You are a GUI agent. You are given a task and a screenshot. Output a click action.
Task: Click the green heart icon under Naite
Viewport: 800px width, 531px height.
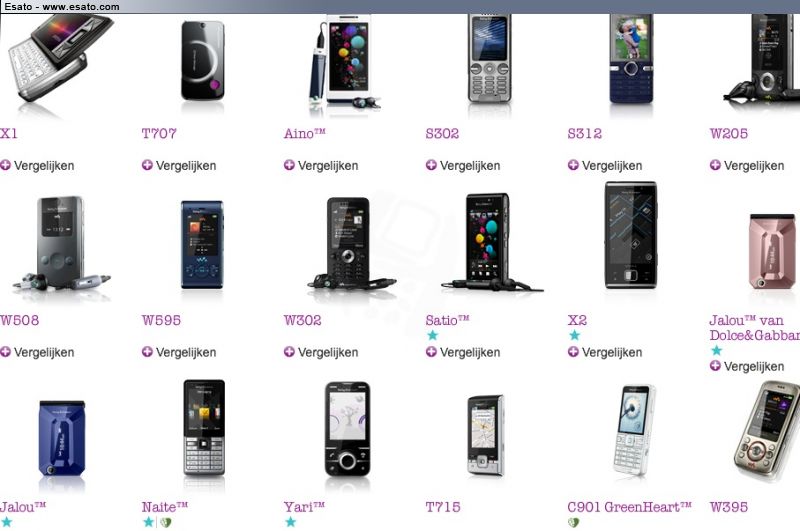[166, 522]
